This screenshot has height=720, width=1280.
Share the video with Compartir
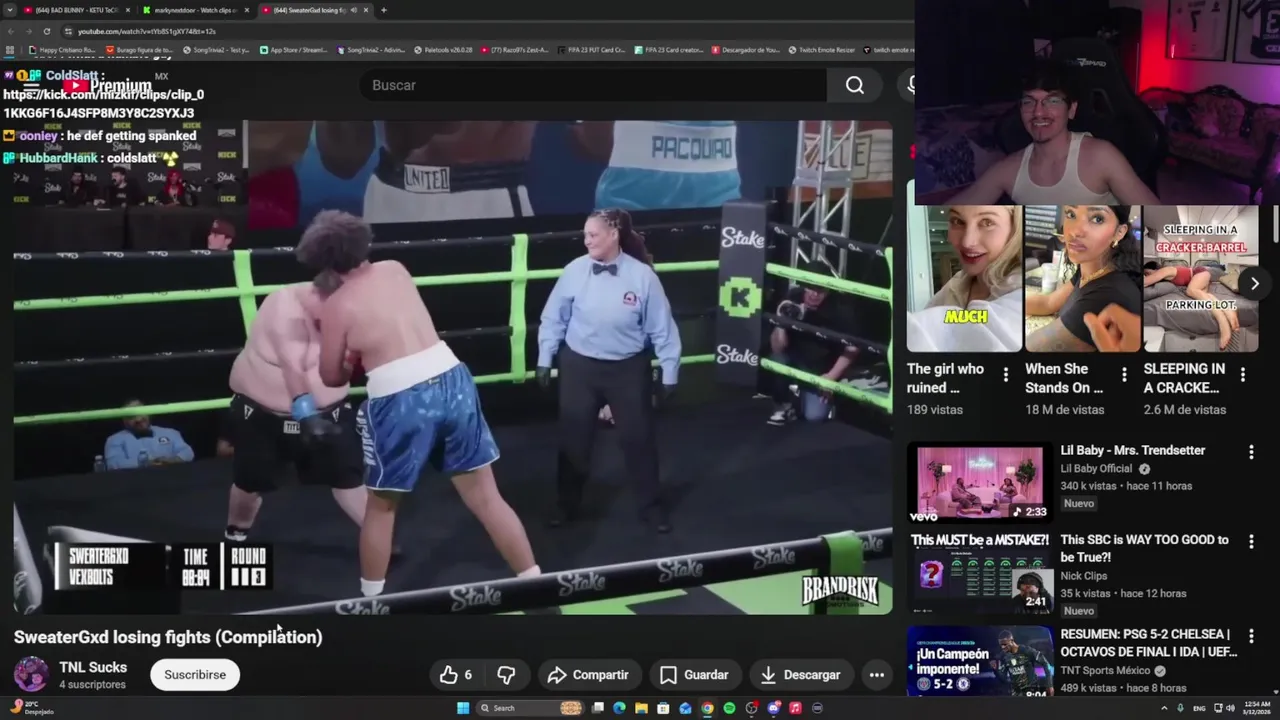588,675
